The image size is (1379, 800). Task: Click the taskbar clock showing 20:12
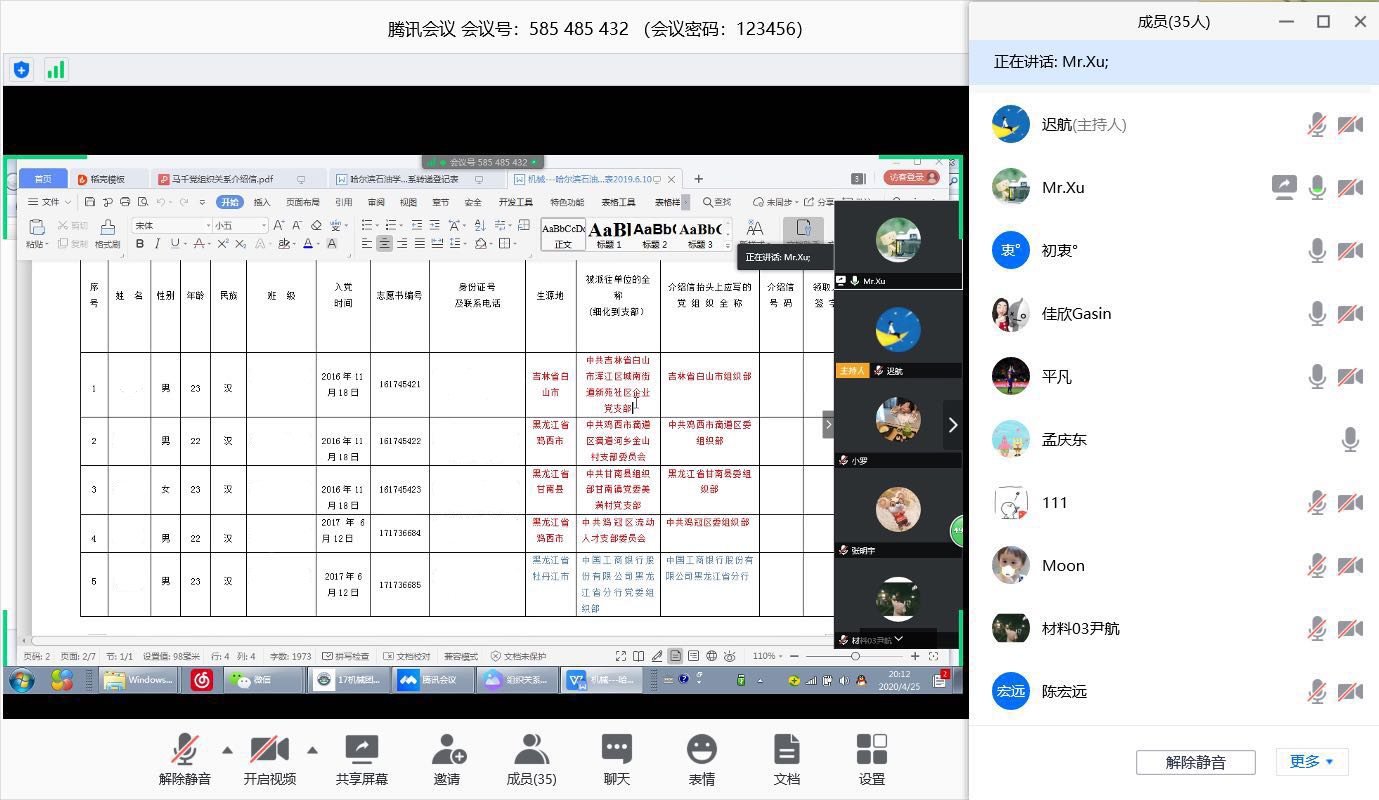tap(900, 680)
